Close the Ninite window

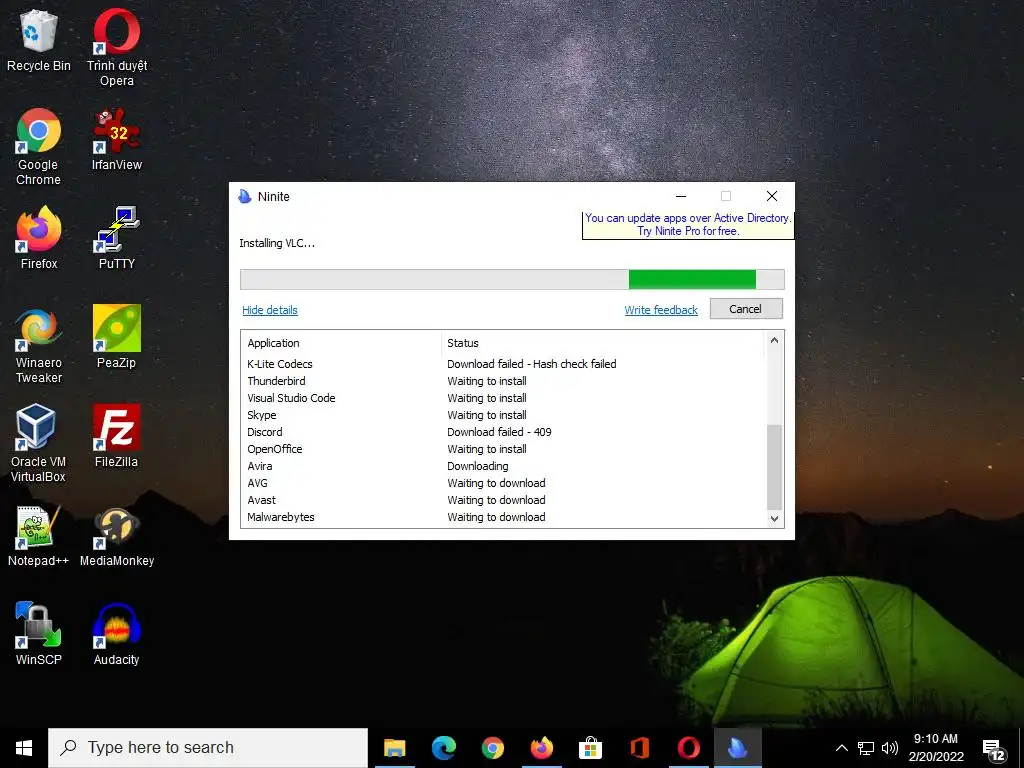pyautogui.click(x=771, y=196)
